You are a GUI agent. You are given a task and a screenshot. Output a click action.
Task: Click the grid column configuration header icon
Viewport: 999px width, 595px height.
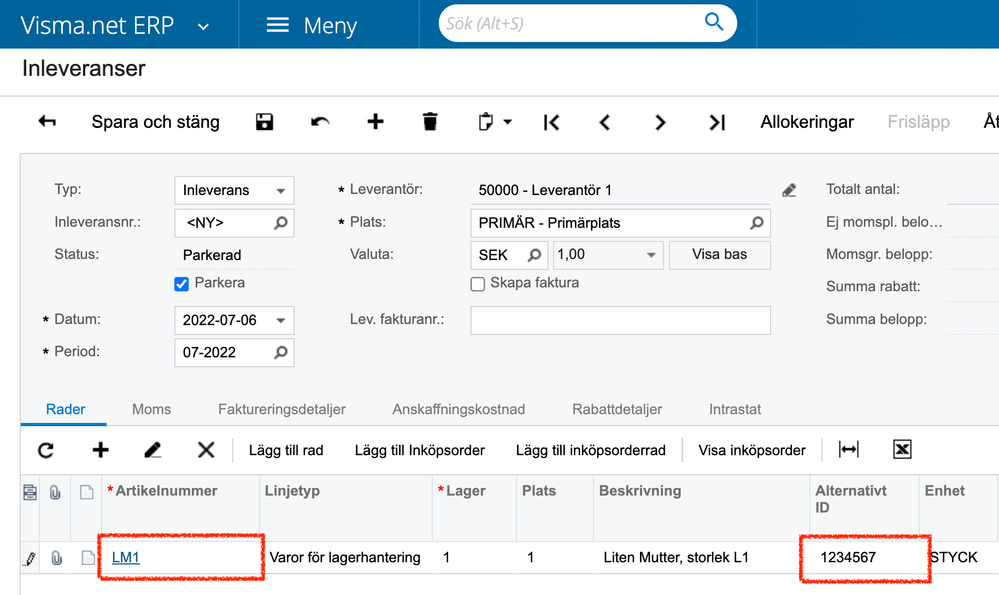click(x=30, y=492)
